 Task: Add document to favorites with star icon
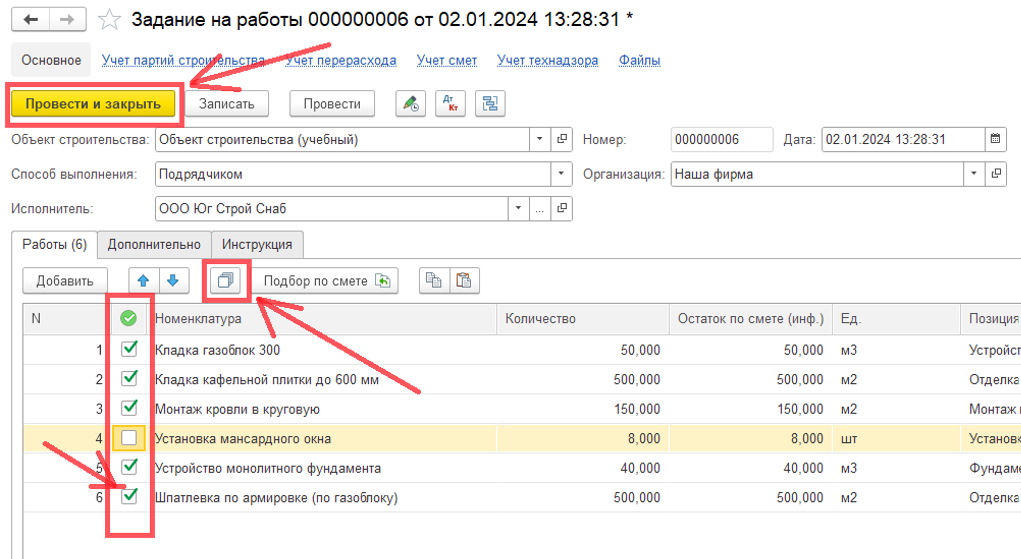pyautogui.click(x=111, y=20)
